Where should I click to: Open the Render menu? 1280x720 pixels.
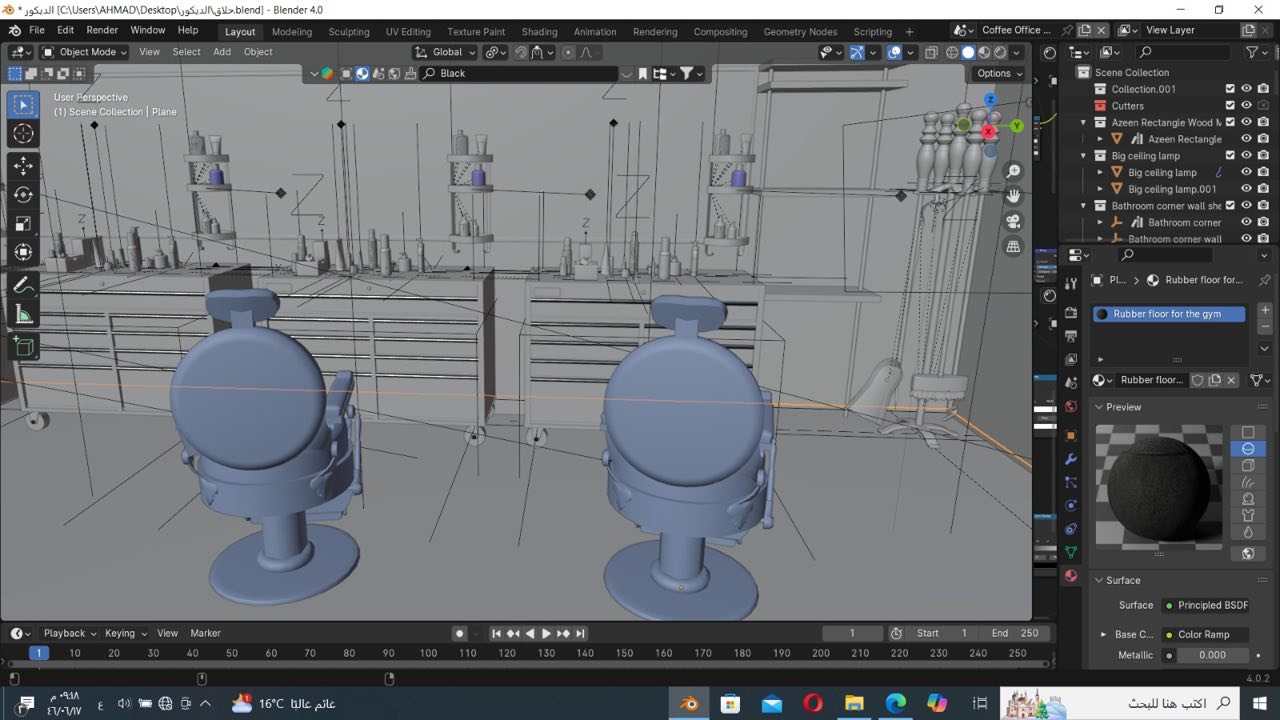[102, 31]
